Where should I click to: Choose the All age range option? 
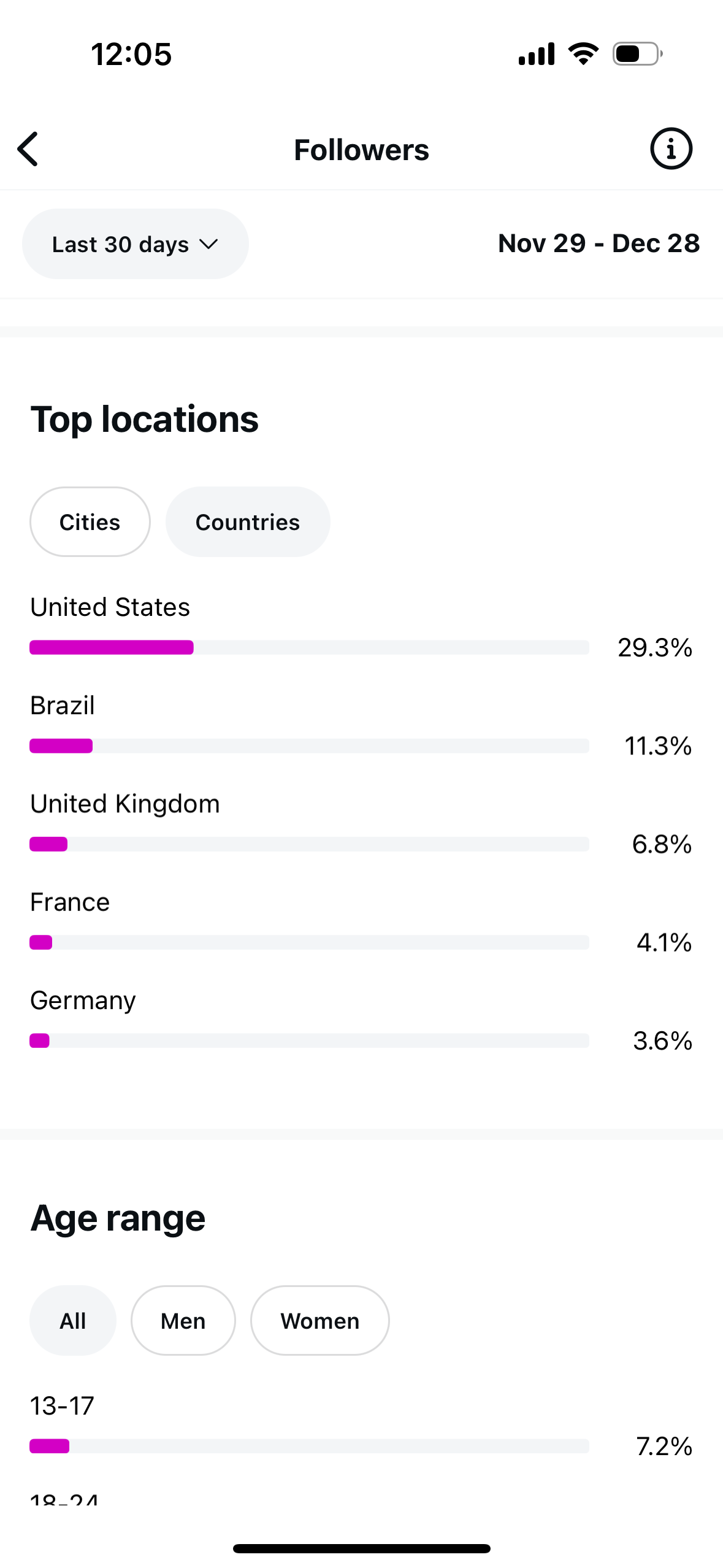coord(73,1321)
